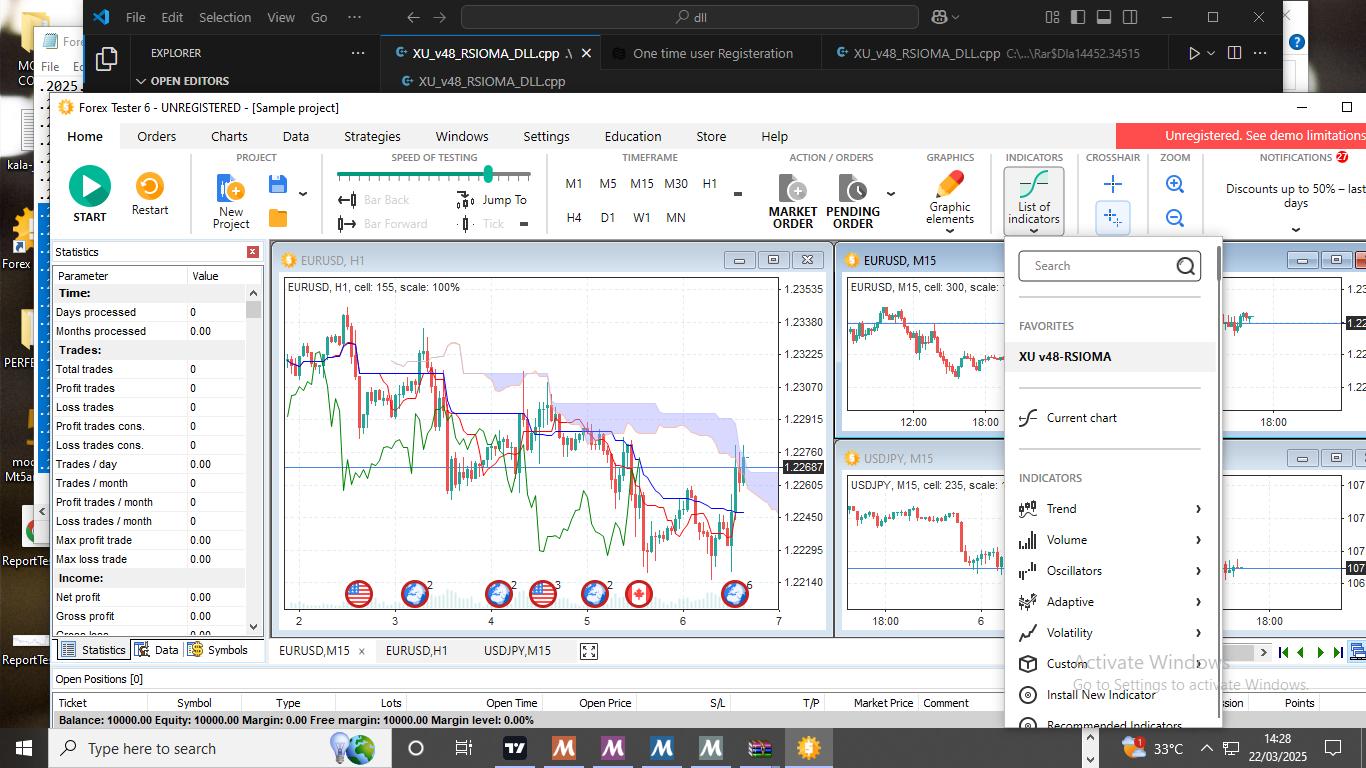The height and width of the screenshot is (768, 1366).
Task: Expand the Adaptive indicators submenu
Action: pos(1110,602)
